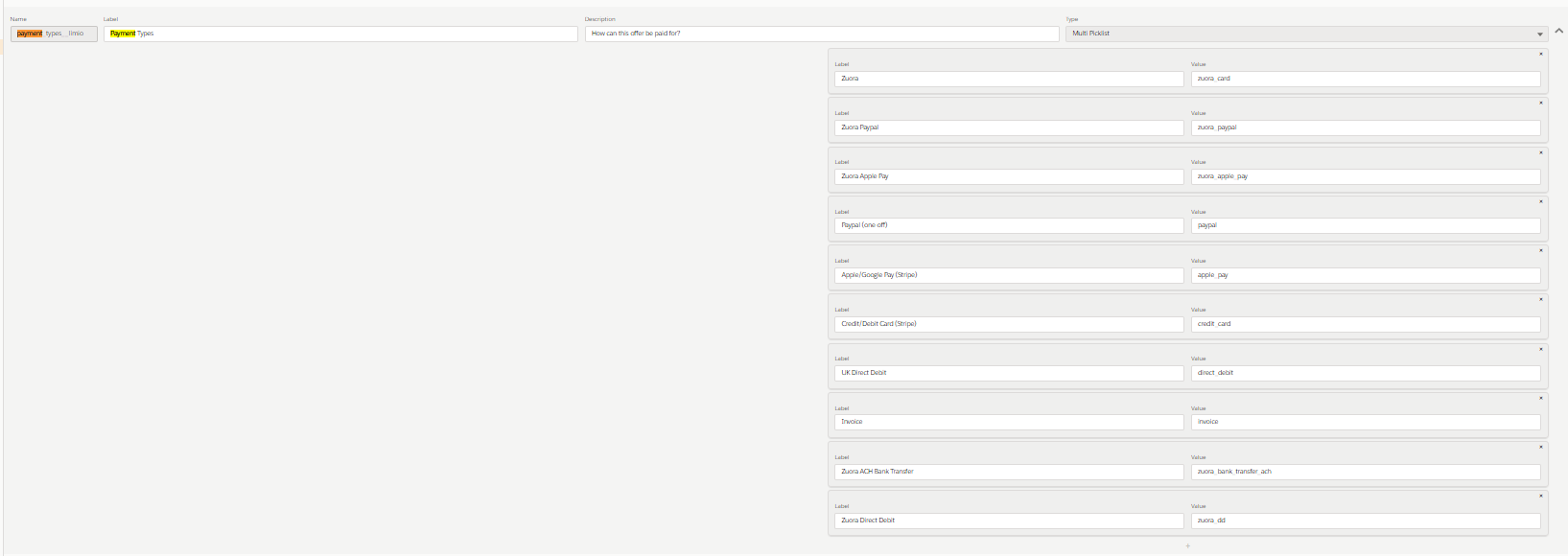Edit the 'How can this offer be paid for?' description
This screenshot has width=1568, height=556.
pos(822,34)
